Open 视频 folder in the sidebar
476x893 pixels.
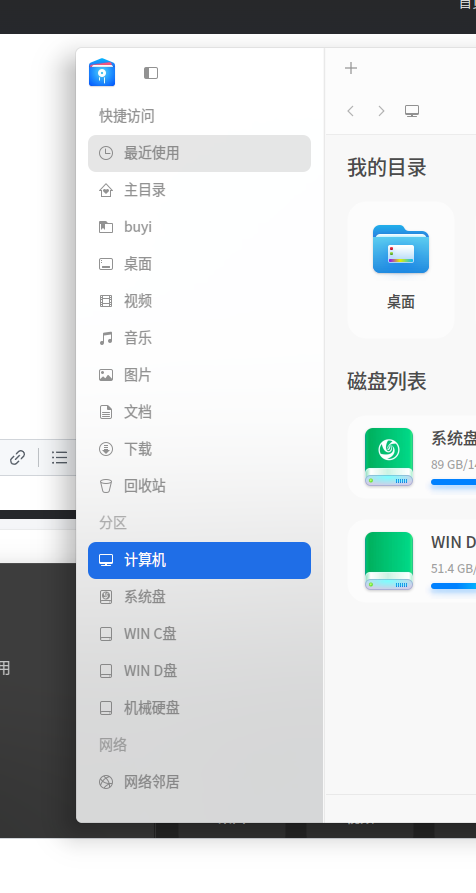199,301
